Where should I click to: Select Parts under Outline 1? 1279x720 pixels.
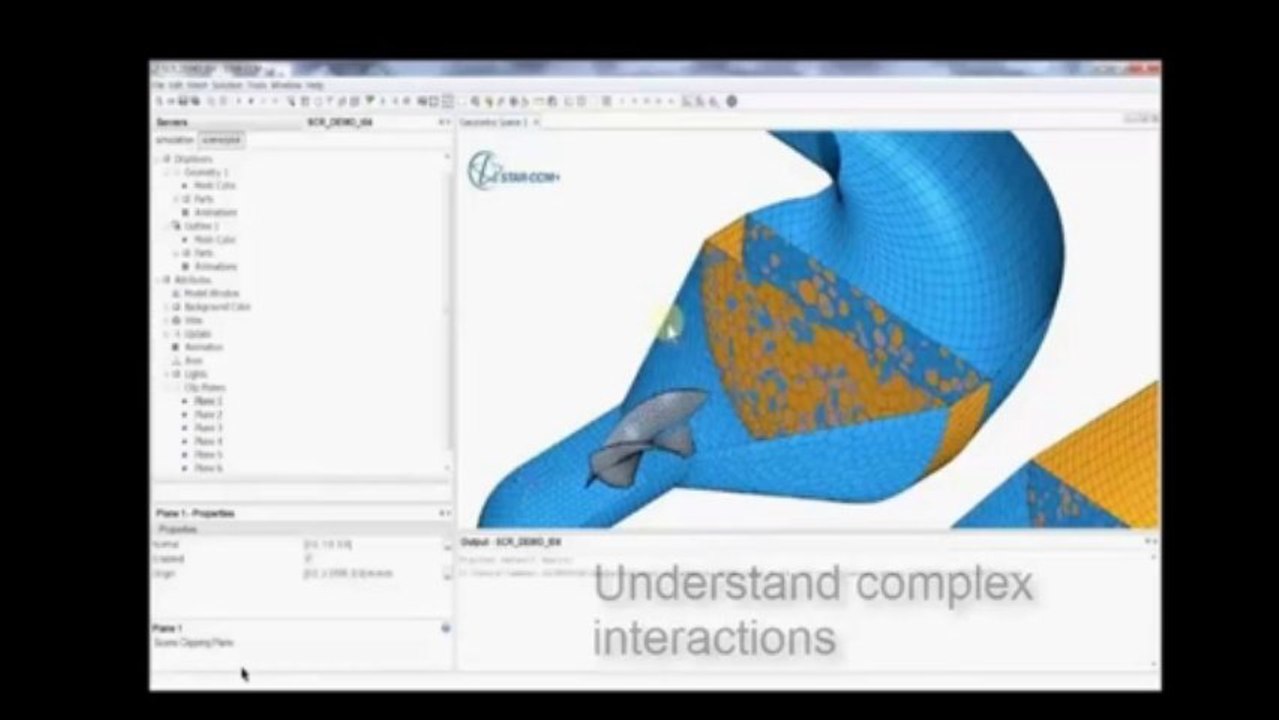point(204,253)
